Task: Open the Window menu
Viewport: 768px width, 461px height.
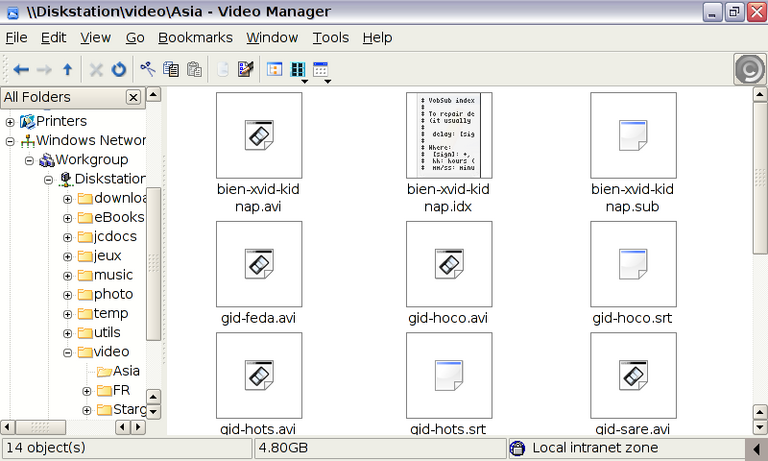Action: coord(272,38)
